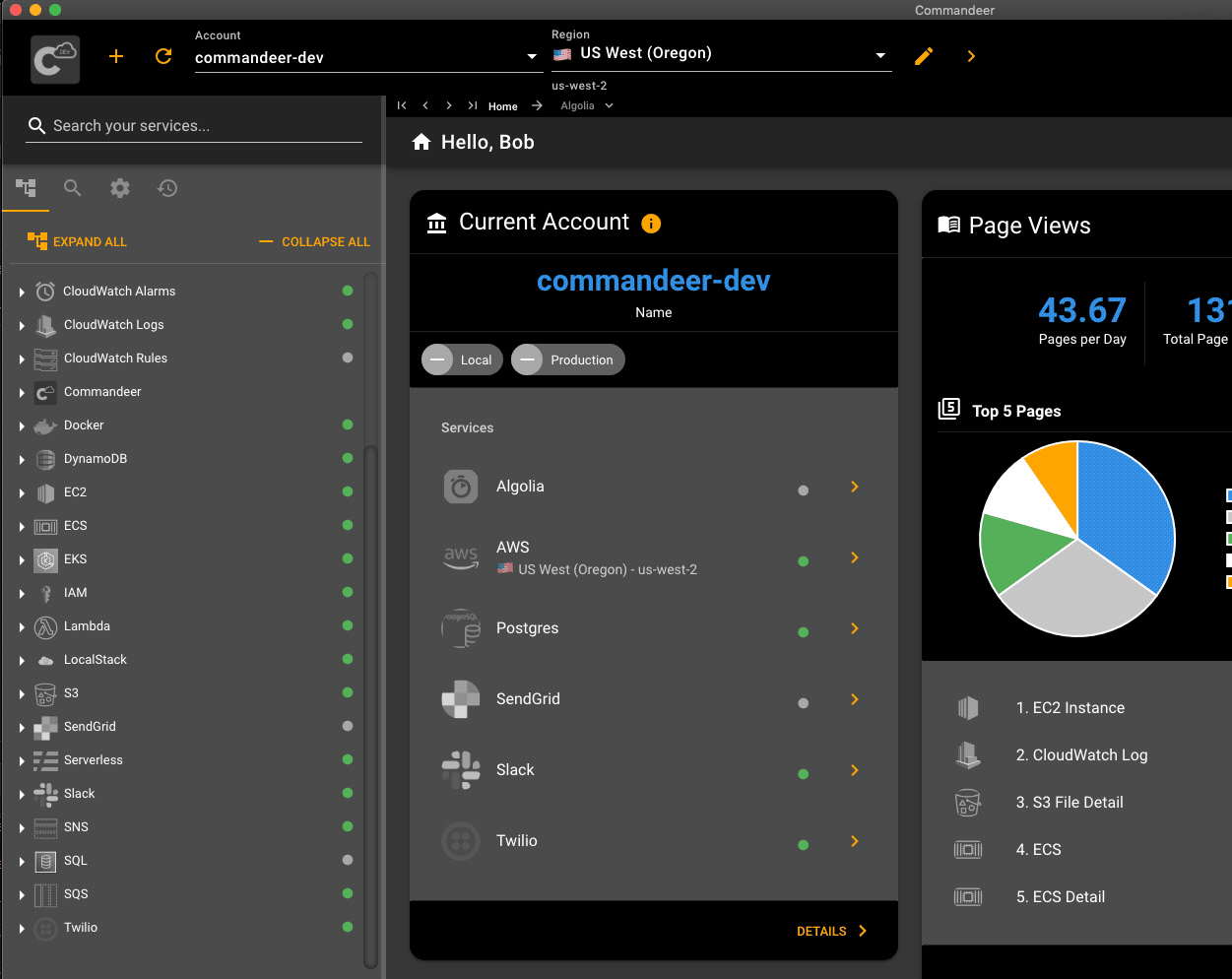Open the AWS service row arrow
Viewport: 1232px width, 979px height.
[855, 557]
